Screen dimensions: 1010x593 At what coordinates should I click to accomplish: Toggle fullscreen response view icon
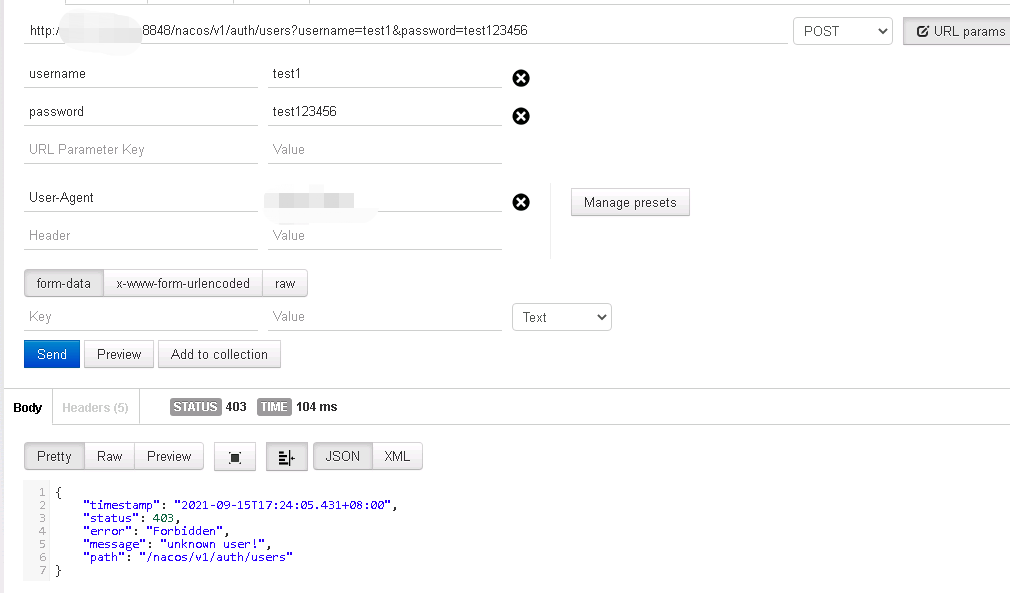[234, 457]
